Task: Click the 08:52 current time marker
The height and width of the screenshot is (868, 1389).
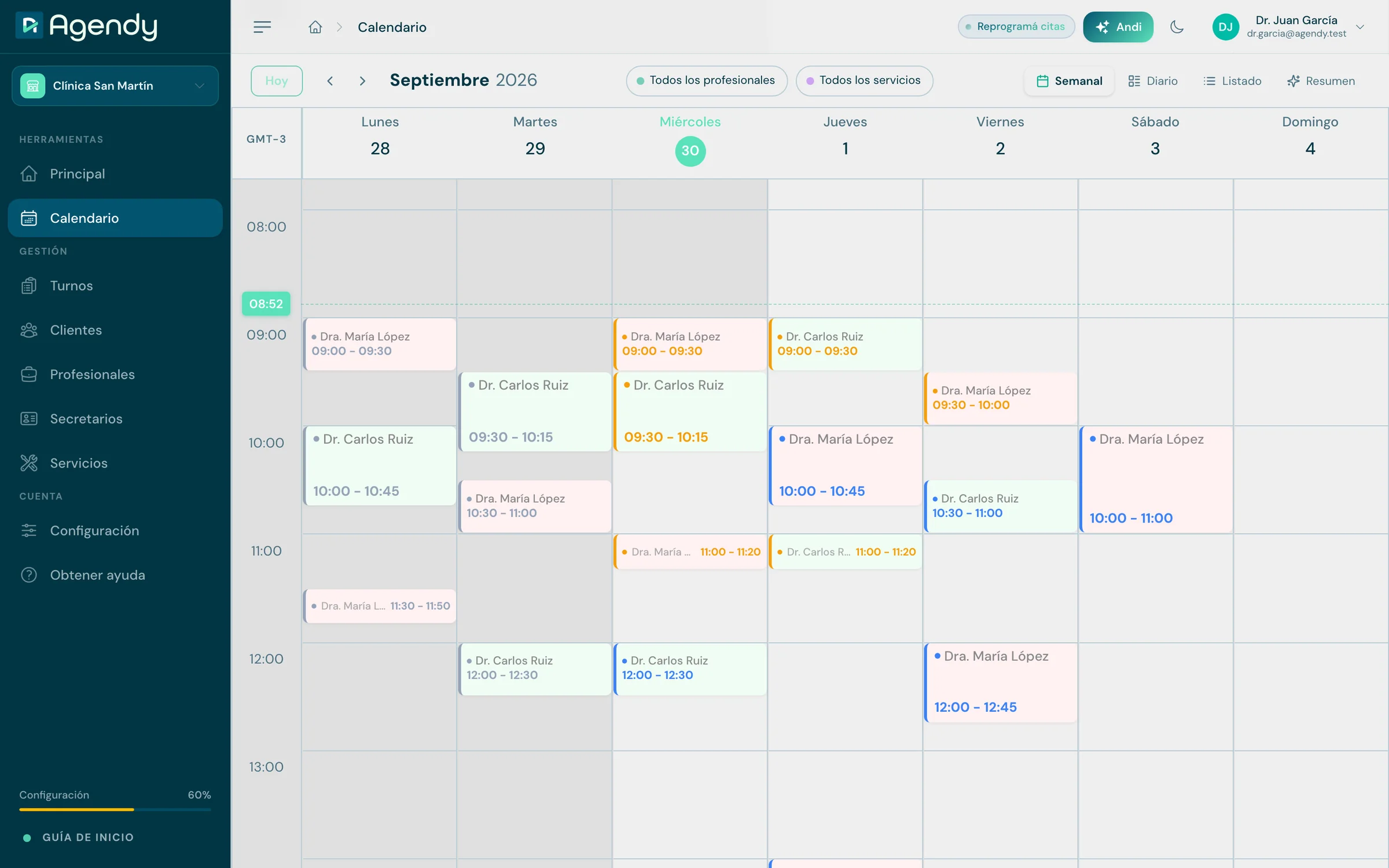Action: point(266,304)
